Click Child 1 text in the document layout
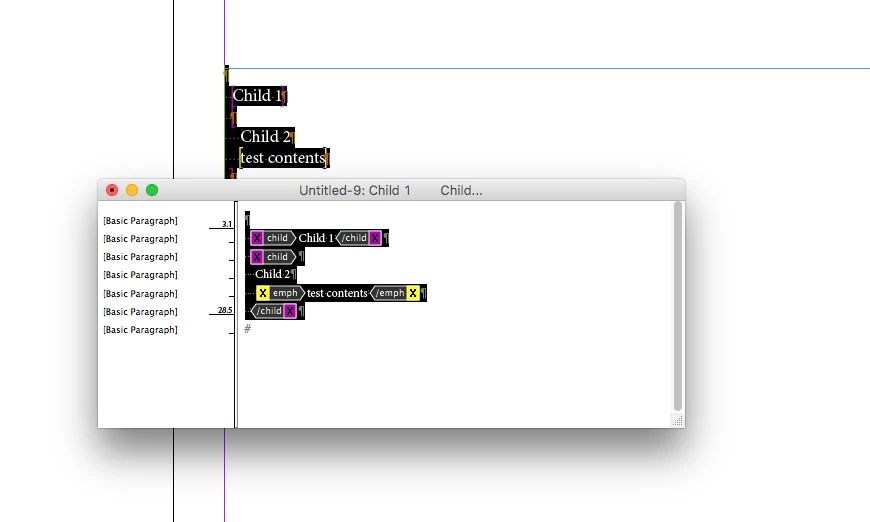870x522 pixels. click(x=257, y=96)
